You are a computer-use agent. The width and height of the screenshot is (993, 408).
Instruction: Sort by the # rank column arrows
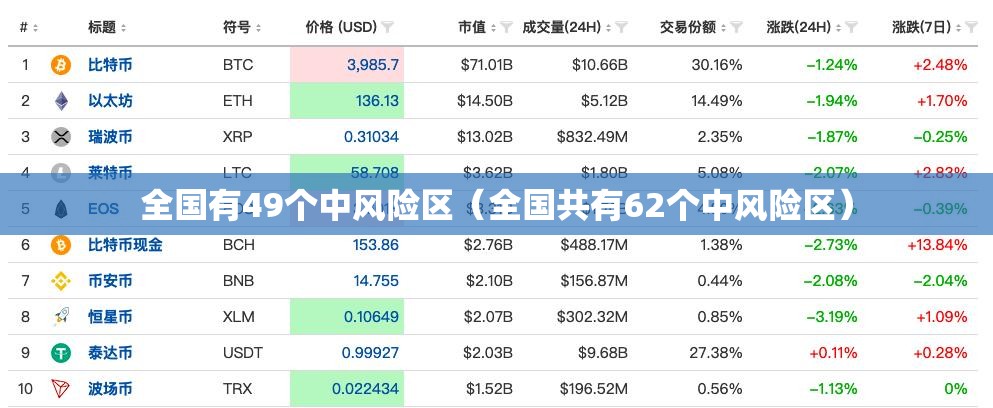[35, 28]
